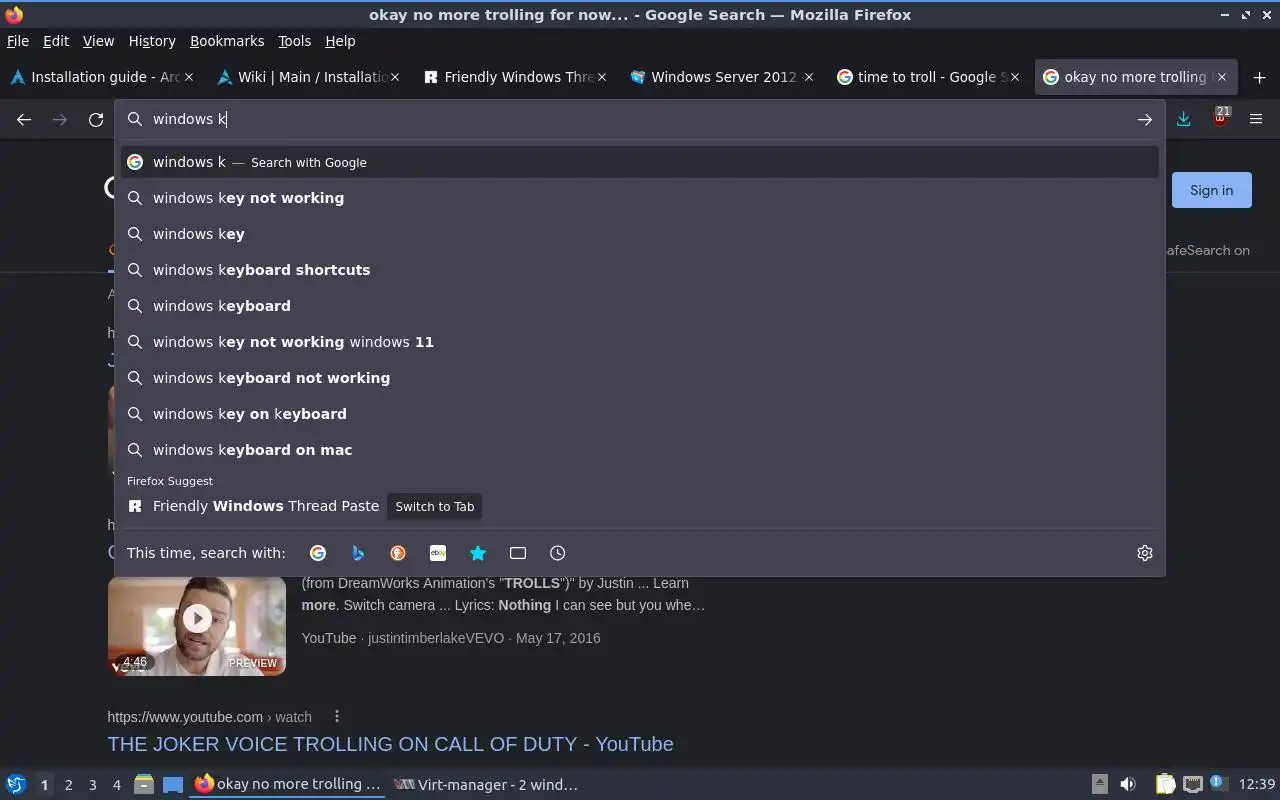Open the Firefox hamburger application menu
Viewport: 1280px width, 800px height.
pyautogui.click(x=1256, y=119)
